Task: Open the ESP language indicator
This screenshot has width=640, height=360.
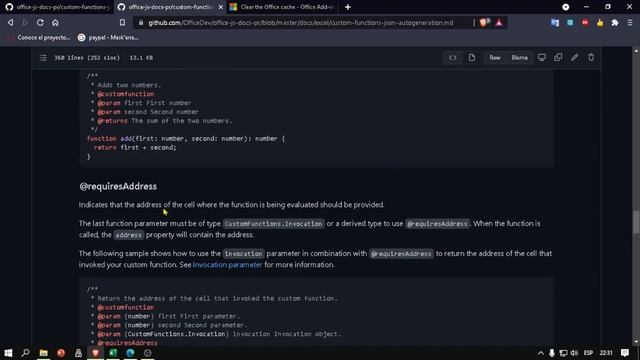Action: (588, 353)
